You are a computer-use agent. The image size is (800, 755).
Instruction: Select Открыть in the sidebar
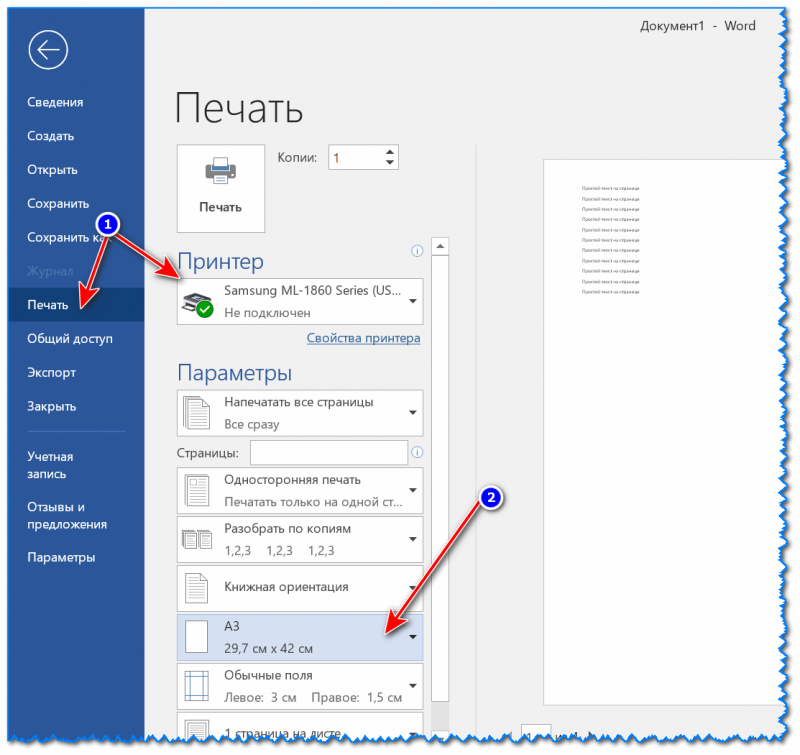pyautogui.click(x=52, y=170)
